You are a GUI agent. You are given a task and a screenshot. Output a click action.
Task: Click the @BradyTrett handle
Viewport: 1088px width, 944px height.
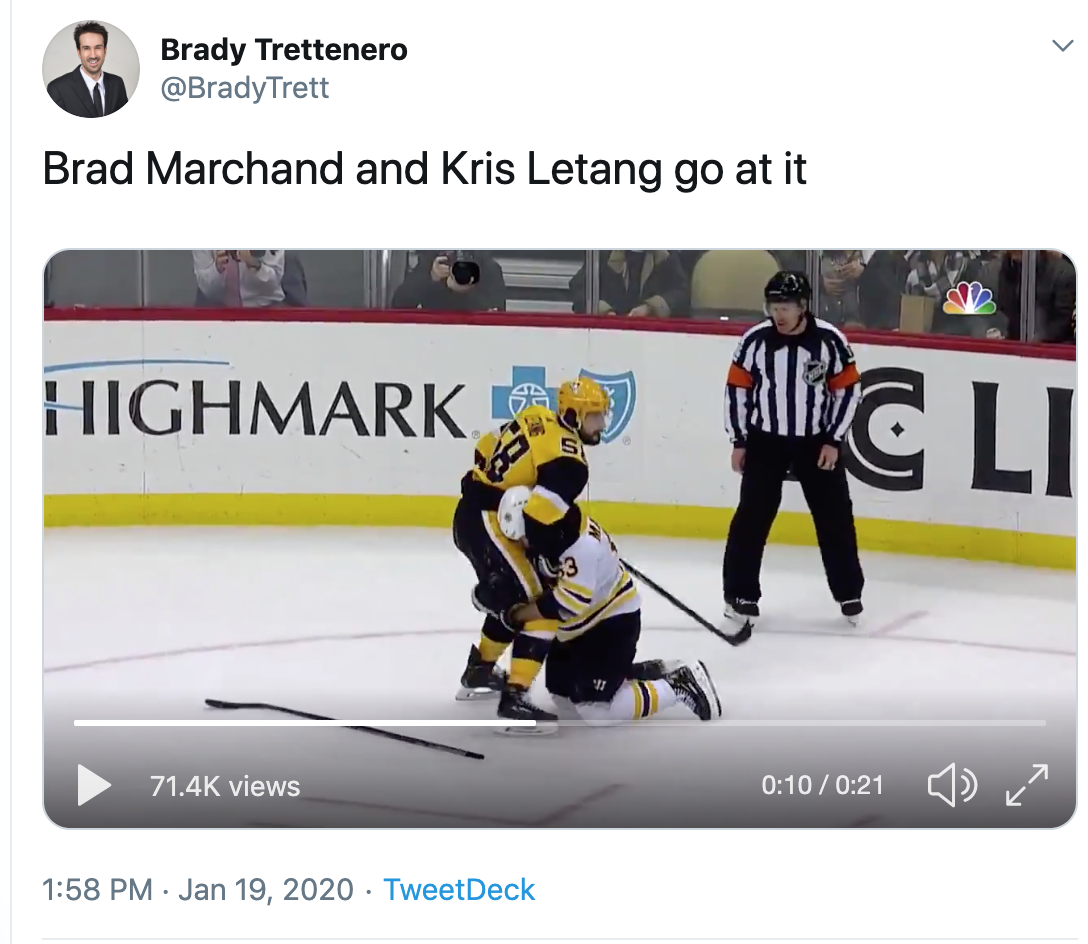[245, 88]
